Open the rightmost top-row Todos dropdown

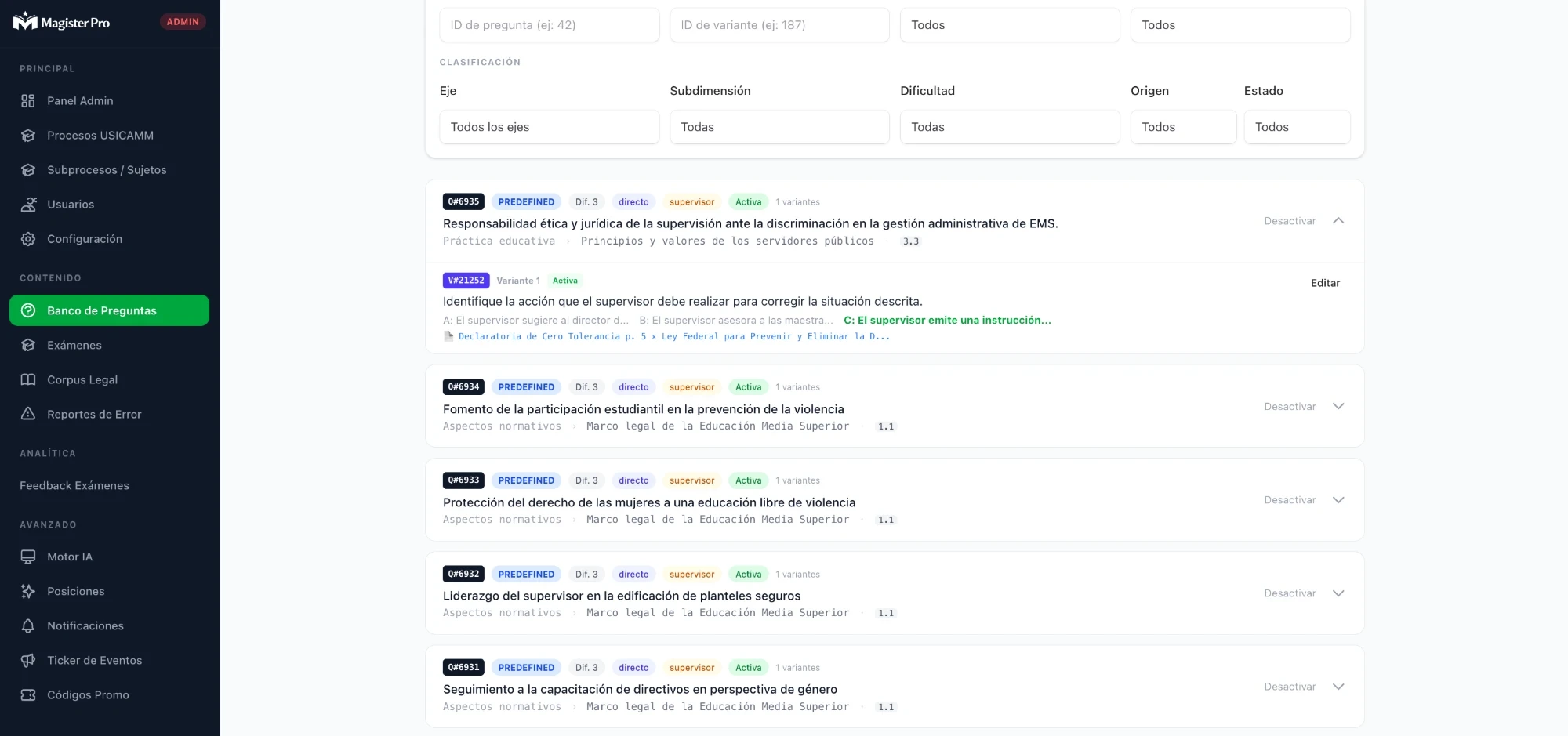pyautogui.click(x=1240, y=25)
